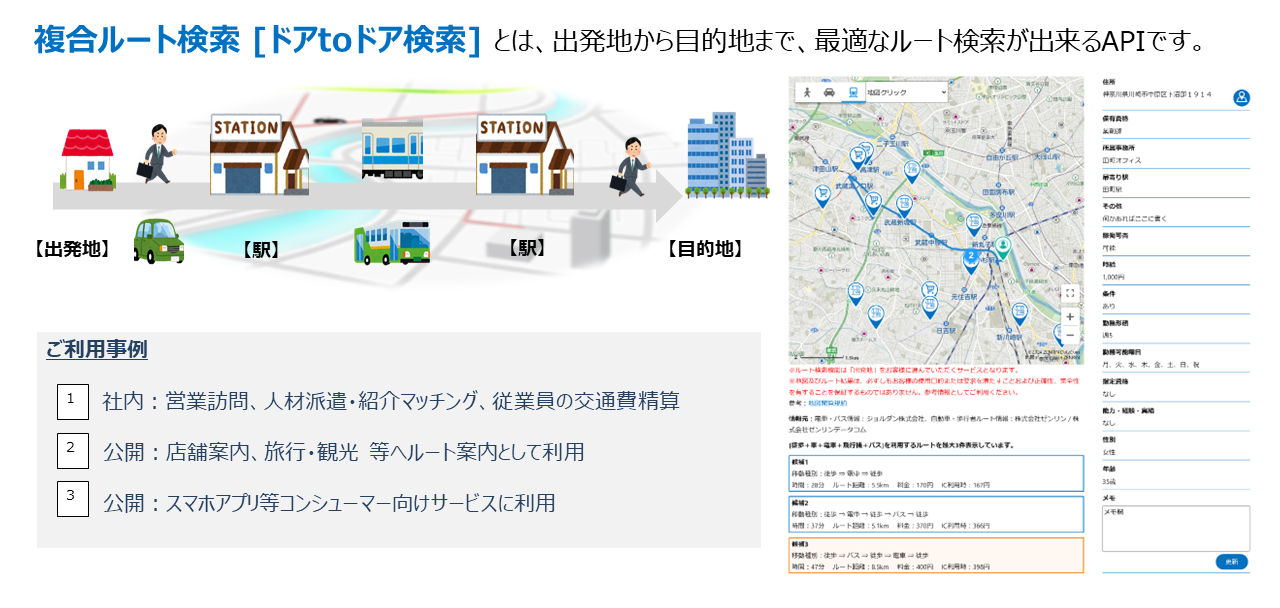
Task: Click the green destination pin on map
Action: (1003, 246)
